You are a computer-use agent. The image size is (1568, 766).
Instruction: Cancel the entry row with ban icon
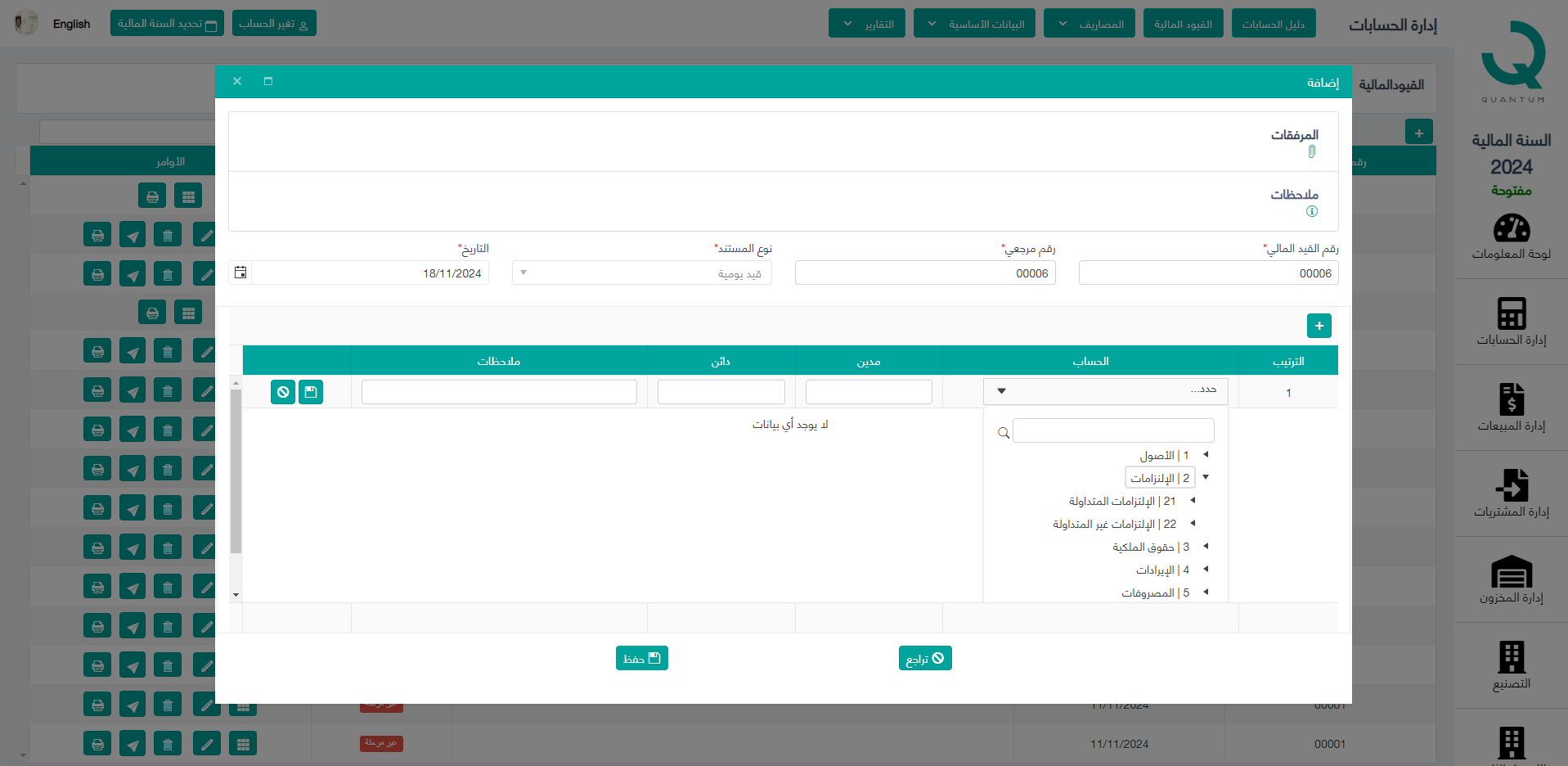click(x=283, y=392)
